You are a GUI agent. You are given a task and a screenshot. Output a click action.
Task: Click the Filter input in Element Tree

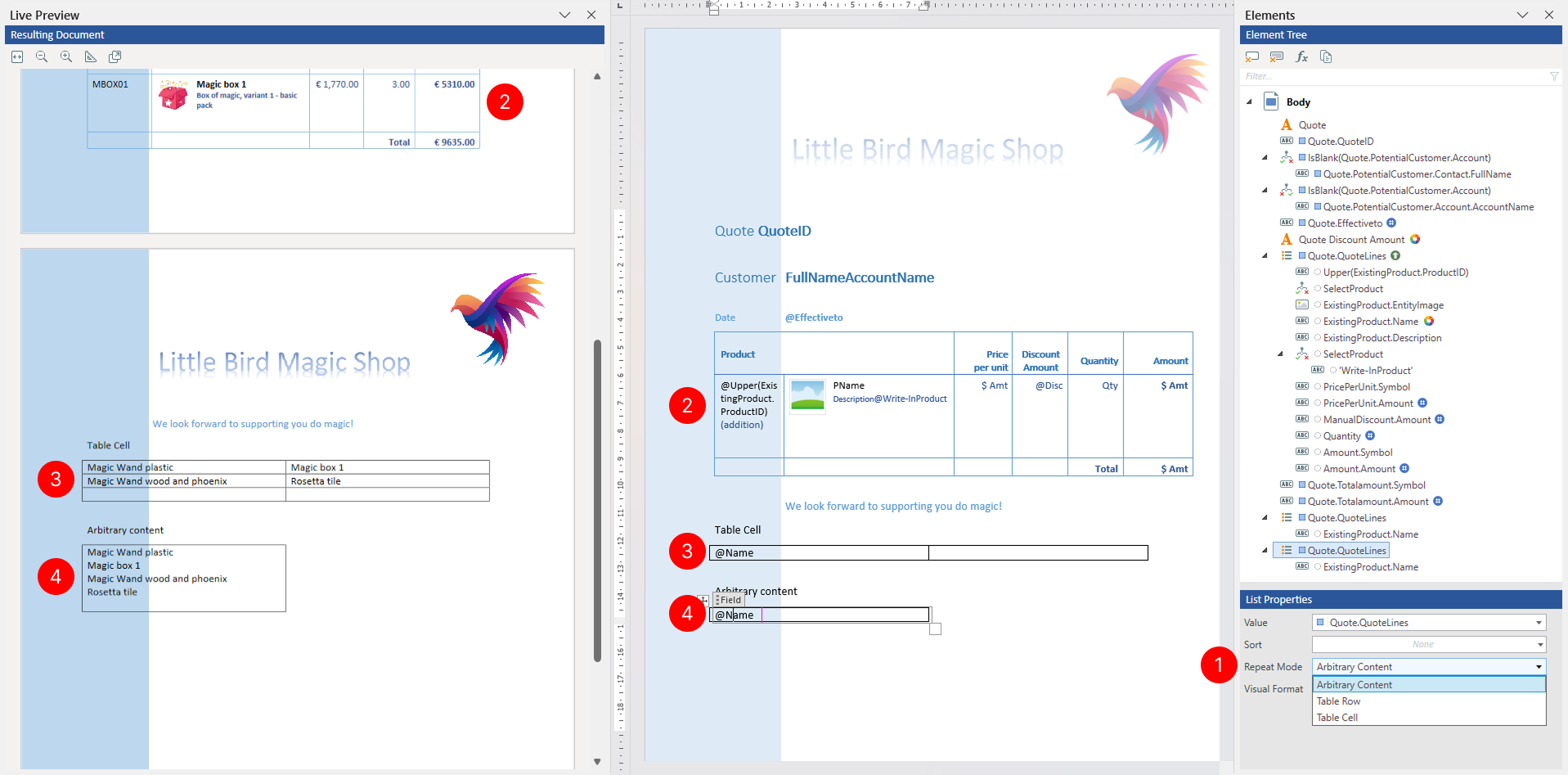point(1394,76)
